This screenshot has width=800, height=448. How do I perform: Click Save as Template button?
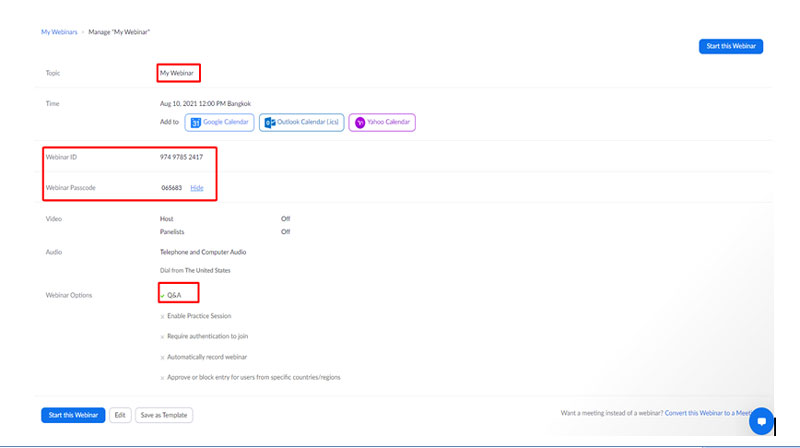coord(164,414)
